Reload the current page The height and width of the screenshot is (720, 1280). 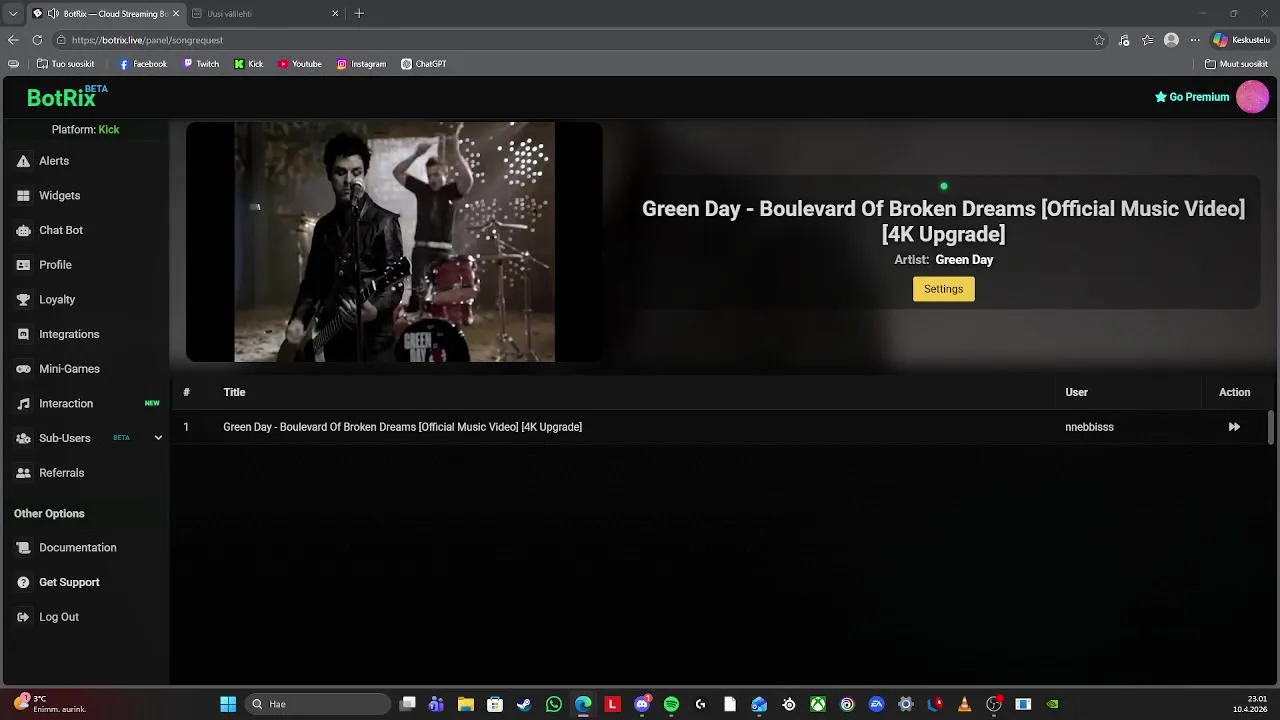click(37, 40)
